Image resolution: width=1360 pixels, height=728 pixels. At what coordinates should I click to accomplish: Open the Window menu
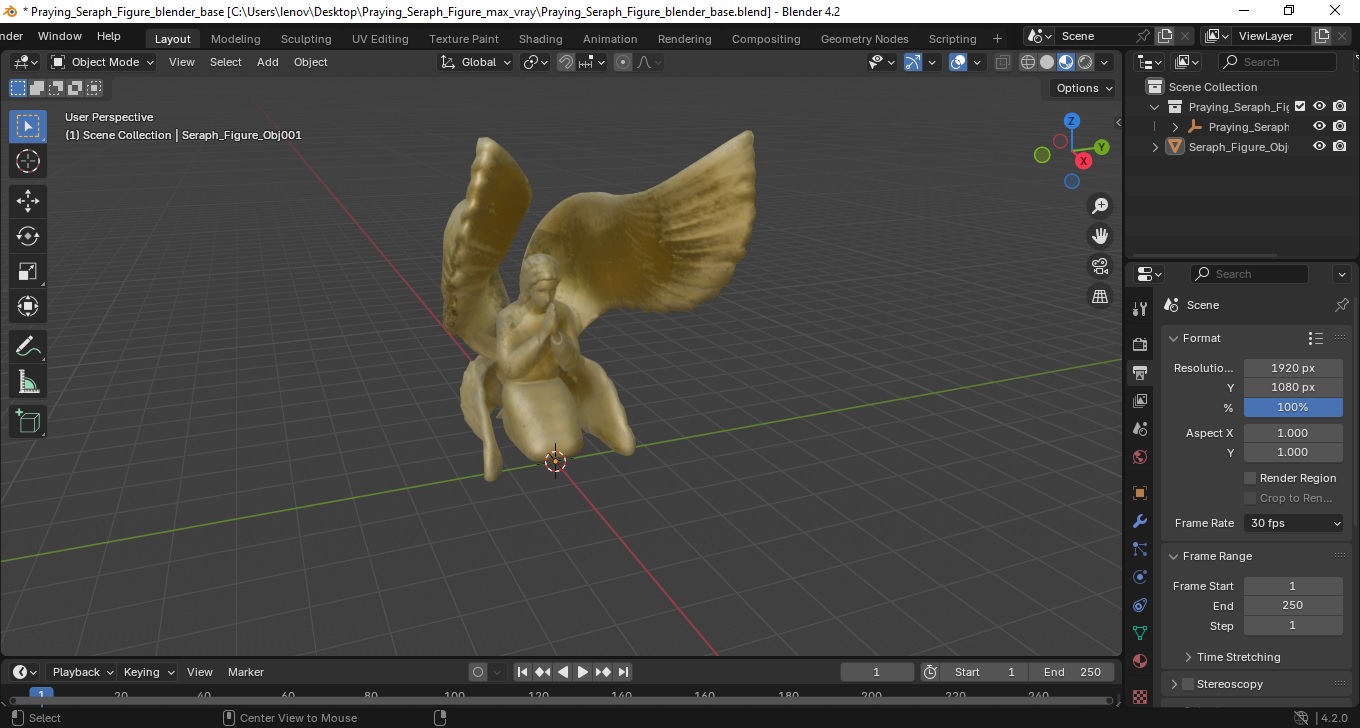(x=60, y=36)
